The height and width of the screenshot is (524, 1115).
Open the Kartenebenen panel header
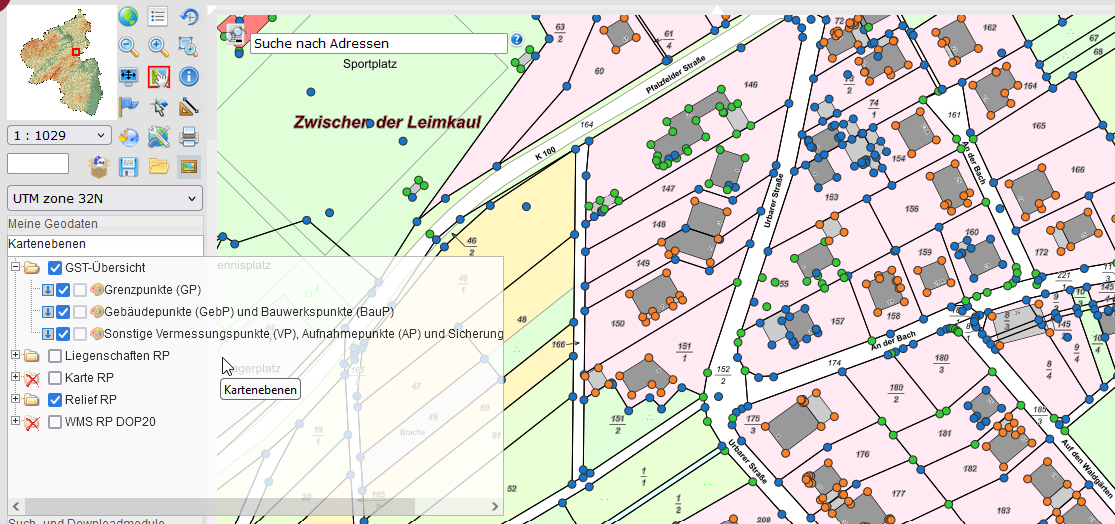[x=105, y=244]
